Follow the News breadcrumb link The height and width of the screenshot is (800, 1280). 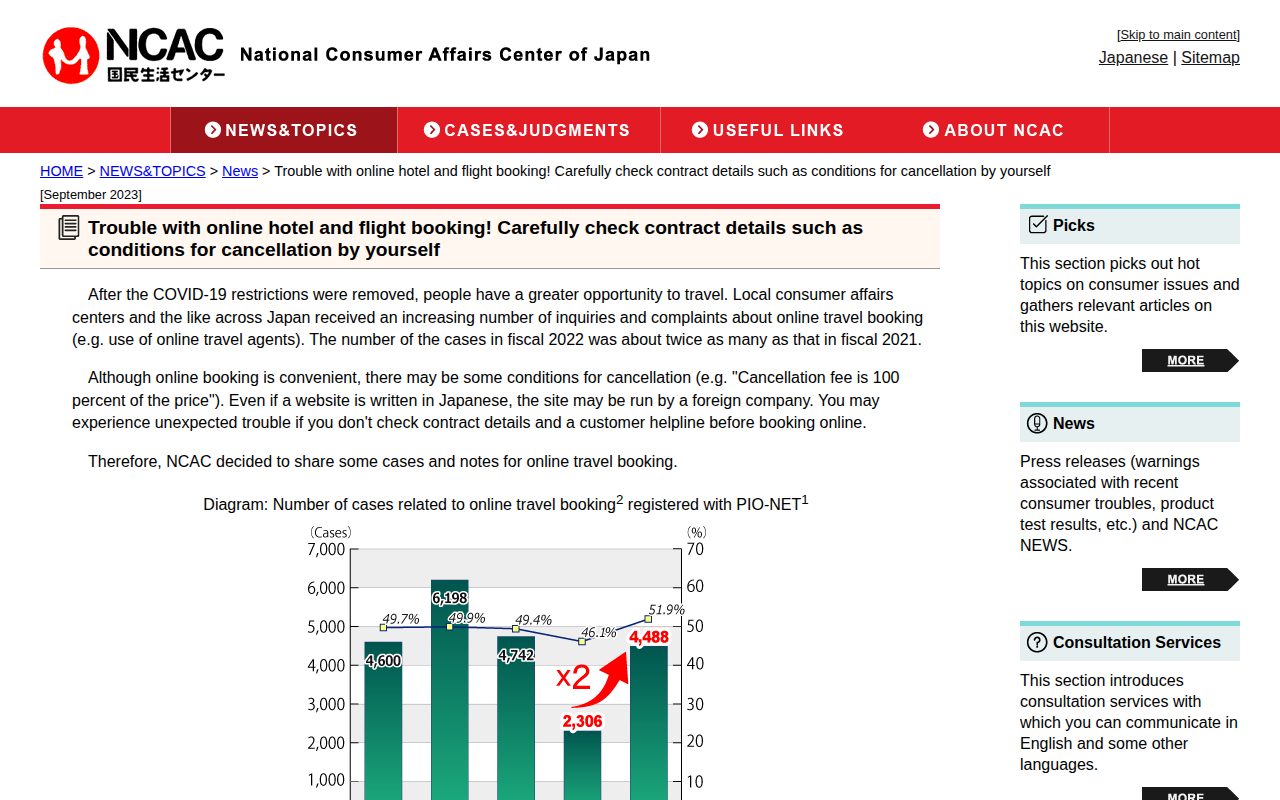coord(240,170)
